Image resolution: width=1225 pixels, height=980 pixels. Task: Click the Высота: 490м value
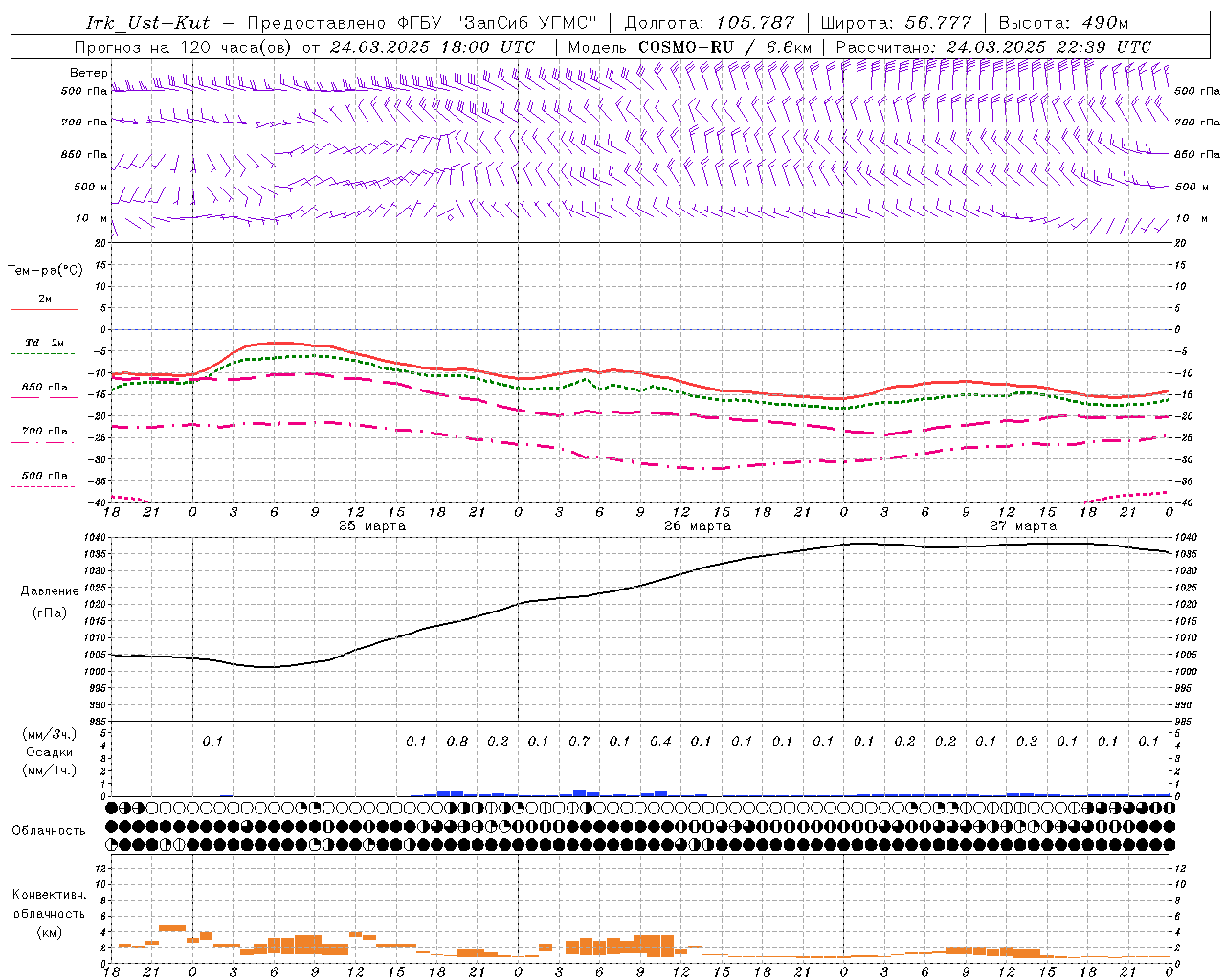coord(1063,23)
